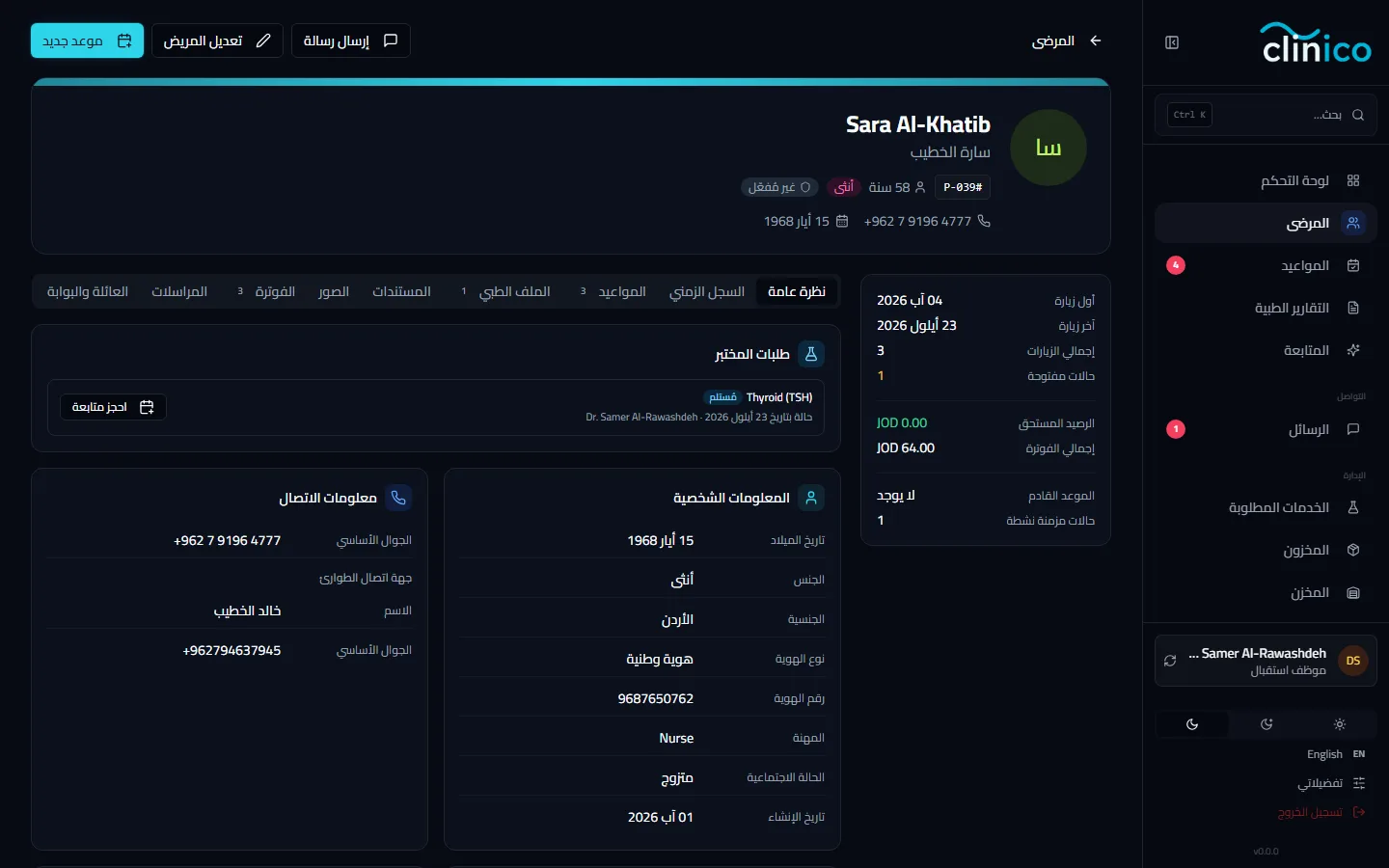Open the المستندات tab
Image resolution: width=1389 pixels, height=868 pixels.
pyautogui.click(x=401, y=291)
